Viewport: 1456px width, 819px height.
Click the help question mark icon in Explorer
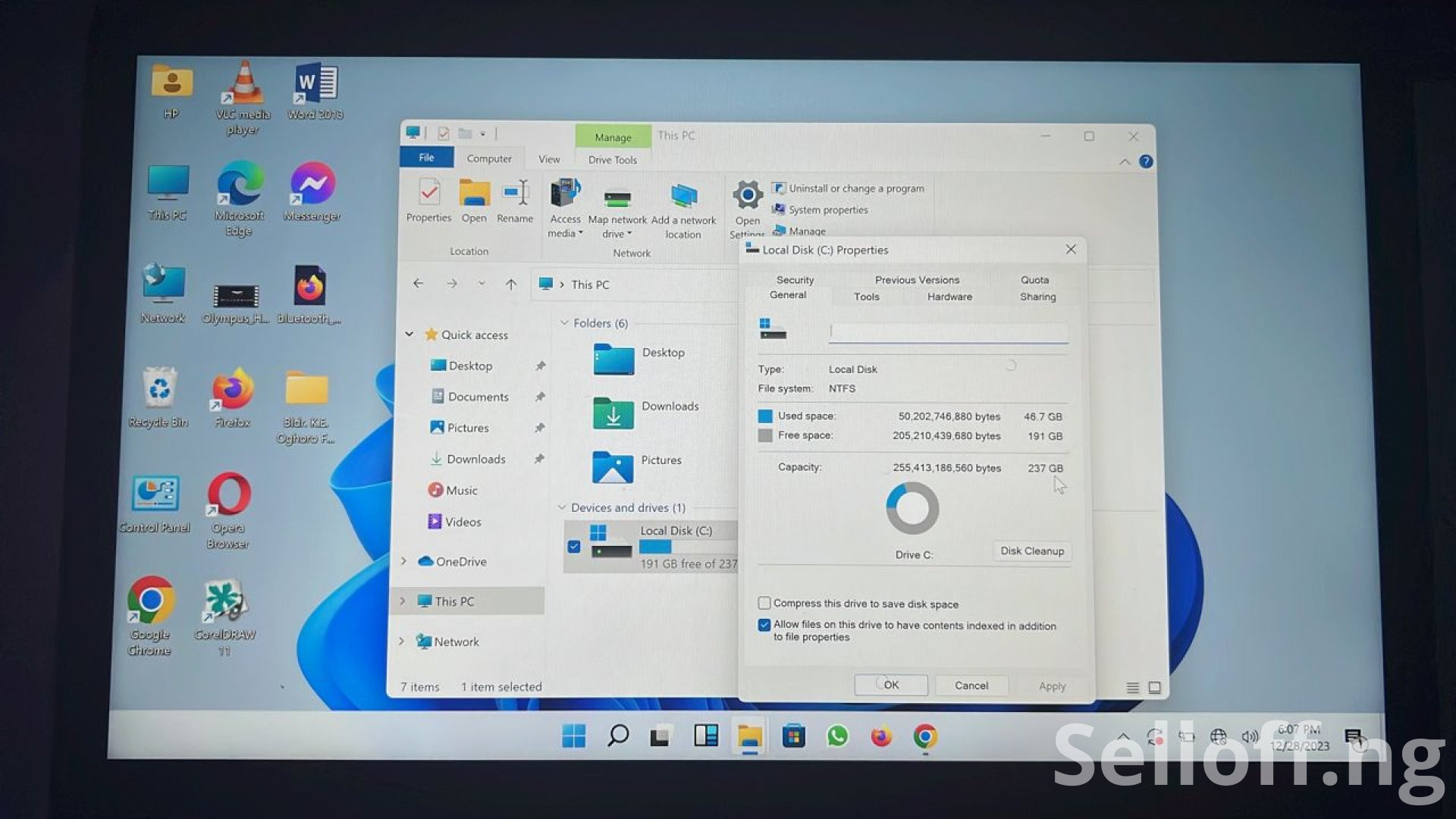coord(1146,162)
